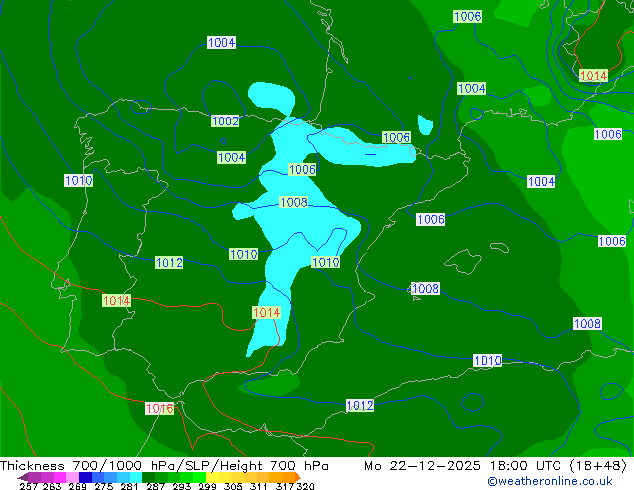
Task: Click the 1012 label near the bottom coastline
Action: tap(360, 406)
